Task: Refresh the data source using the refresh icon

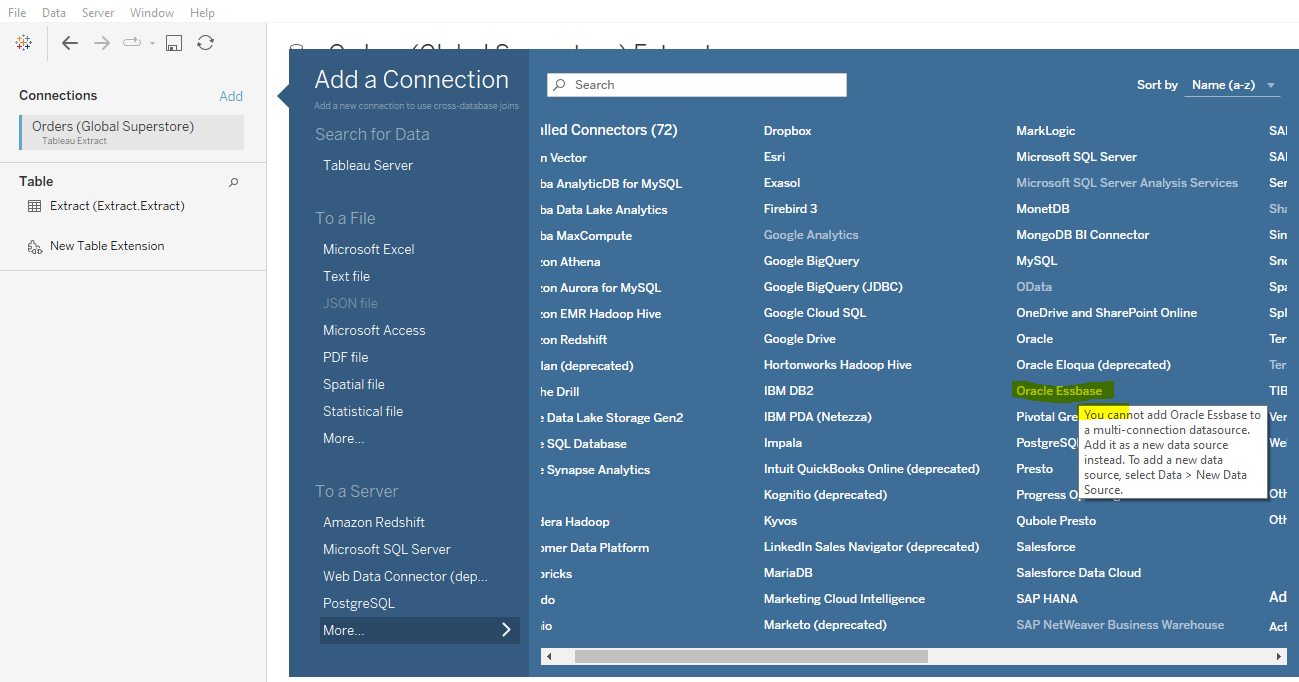Action: (x=205, y=43)
